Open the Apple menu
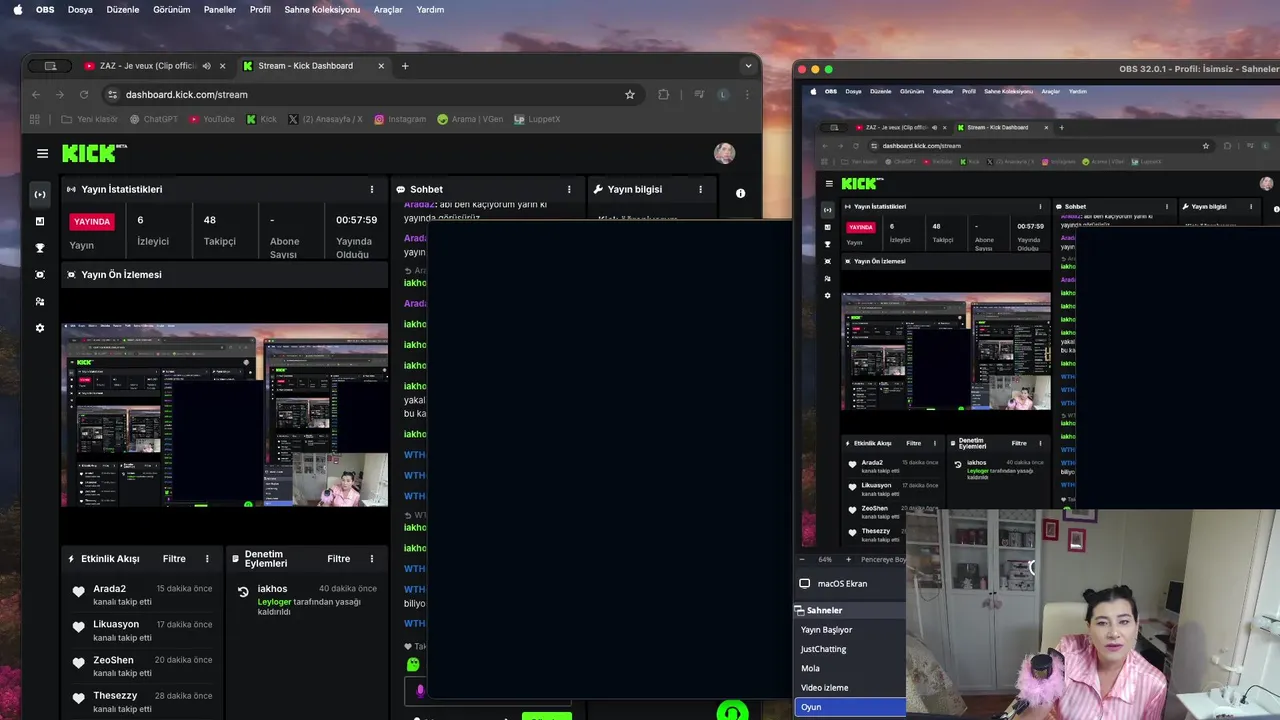This screenshot has width=1280, height=720. [x=18, y=9]
